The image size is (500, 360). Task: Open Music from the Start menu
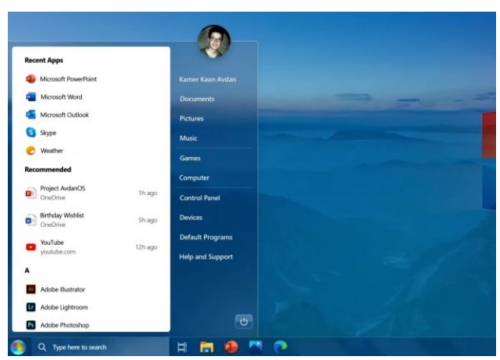pos(188,138)
